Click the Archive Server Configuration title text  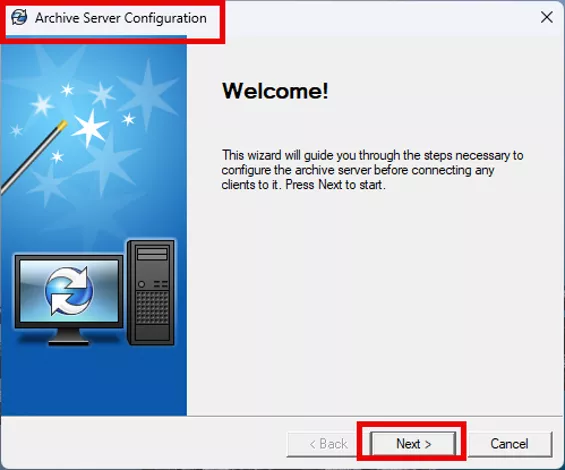point(121,18)
